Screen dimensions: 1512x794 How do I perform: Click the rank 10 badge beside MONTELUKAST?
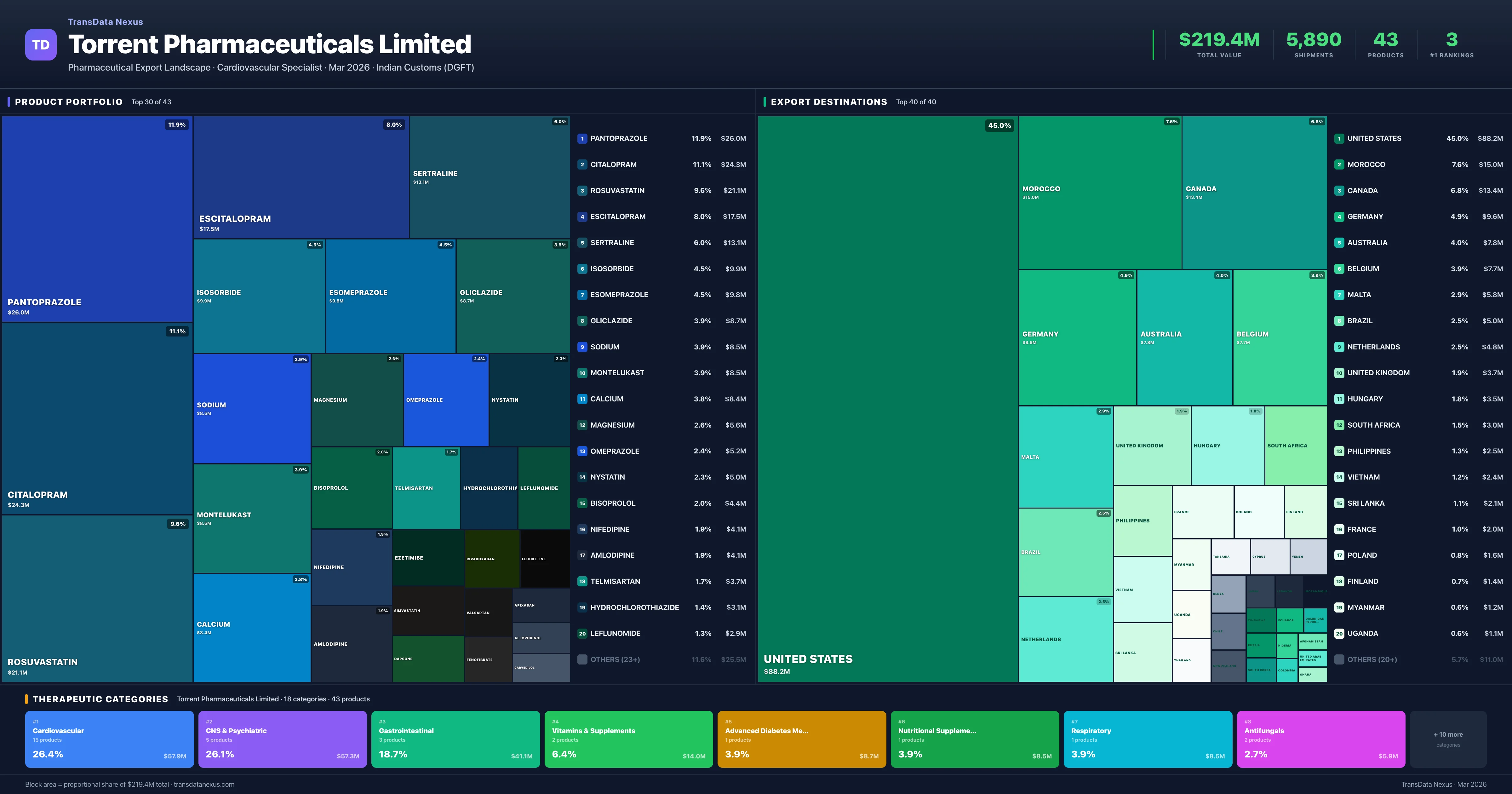pyautogui.click(x=582, y=372)
